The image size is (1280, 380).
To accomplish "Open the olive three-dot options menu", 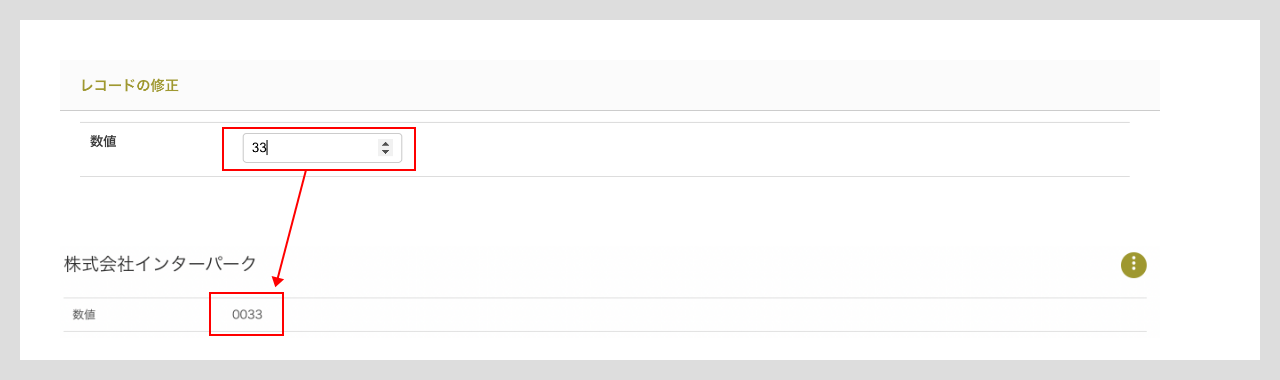I will 1133,265.
